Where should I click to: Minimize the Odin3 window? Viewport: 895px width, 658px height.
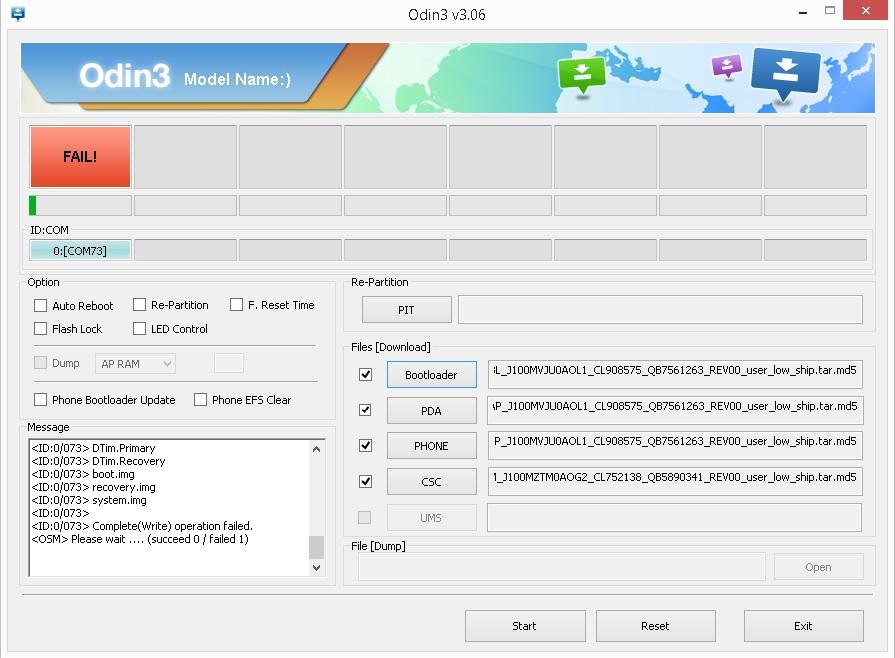pyautogui.click(x=803, y=11)
